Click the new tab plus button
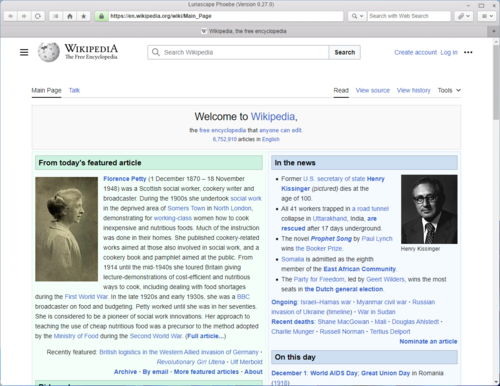500x386 pixels. click(x=494, y=31)
